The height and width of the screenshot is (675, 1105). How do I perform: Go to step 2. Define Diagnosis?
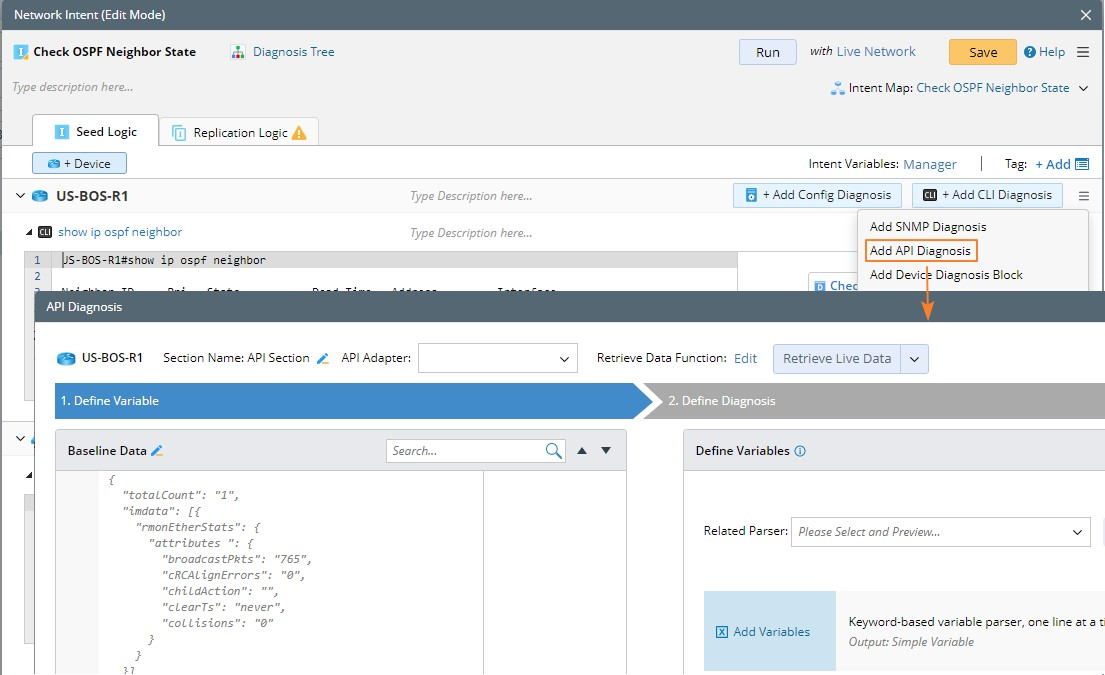tap(874, 401)
